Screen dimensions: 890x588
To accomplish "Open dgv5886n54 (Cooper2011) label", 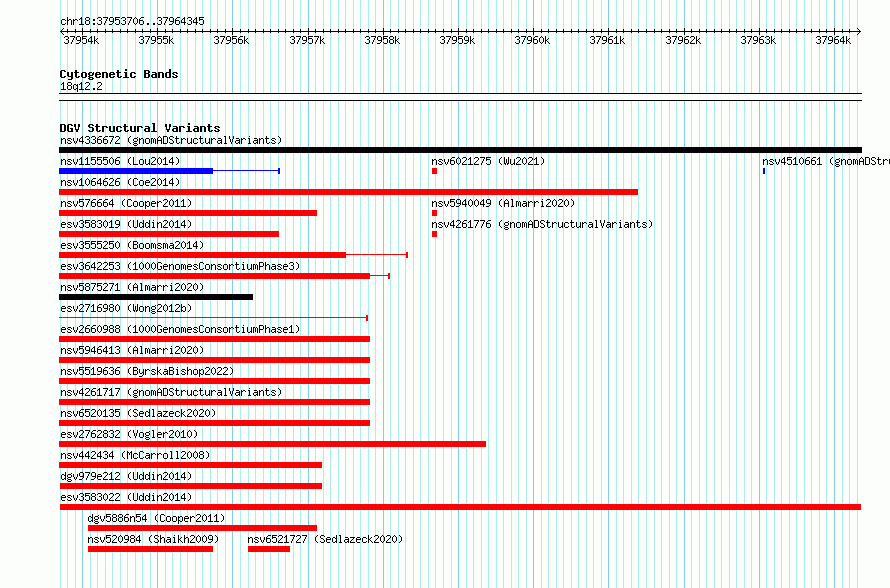I will pyautogui.click(x=156, y=518).
